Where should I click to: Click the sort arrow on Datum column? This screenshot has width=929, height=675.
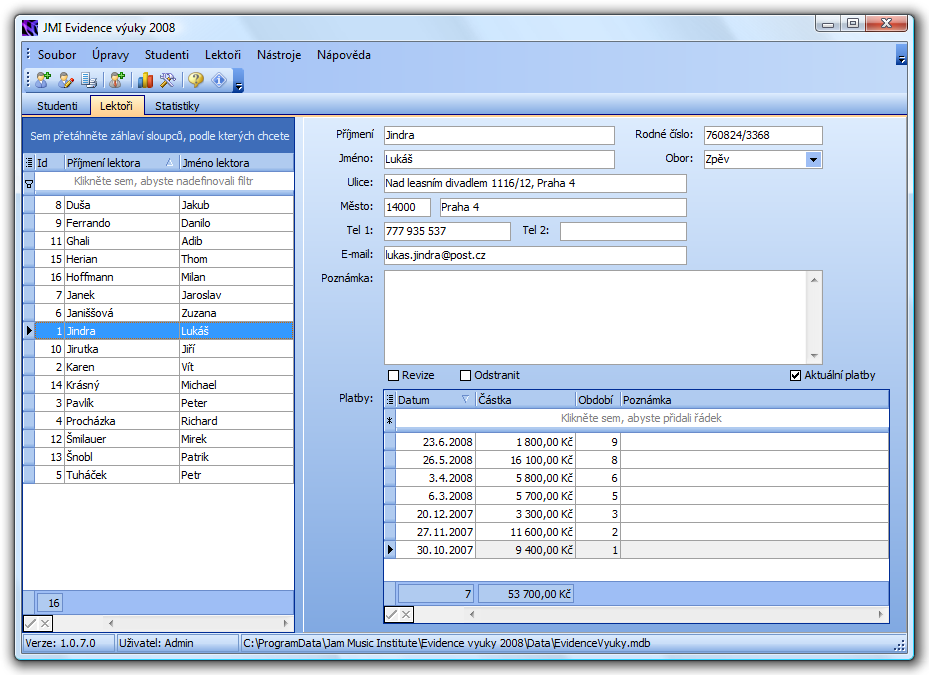464,400
